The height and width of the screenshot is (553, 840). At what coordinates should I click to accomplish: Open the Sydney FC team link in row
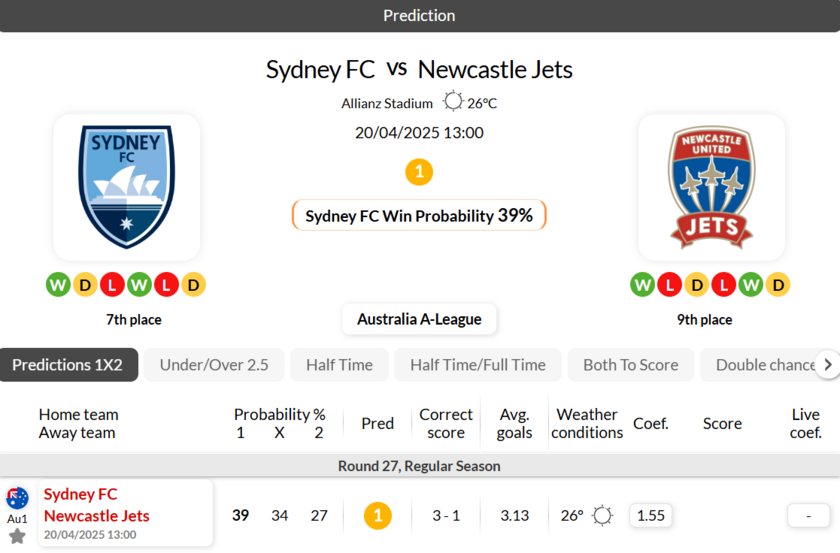[x=81, y=494]
